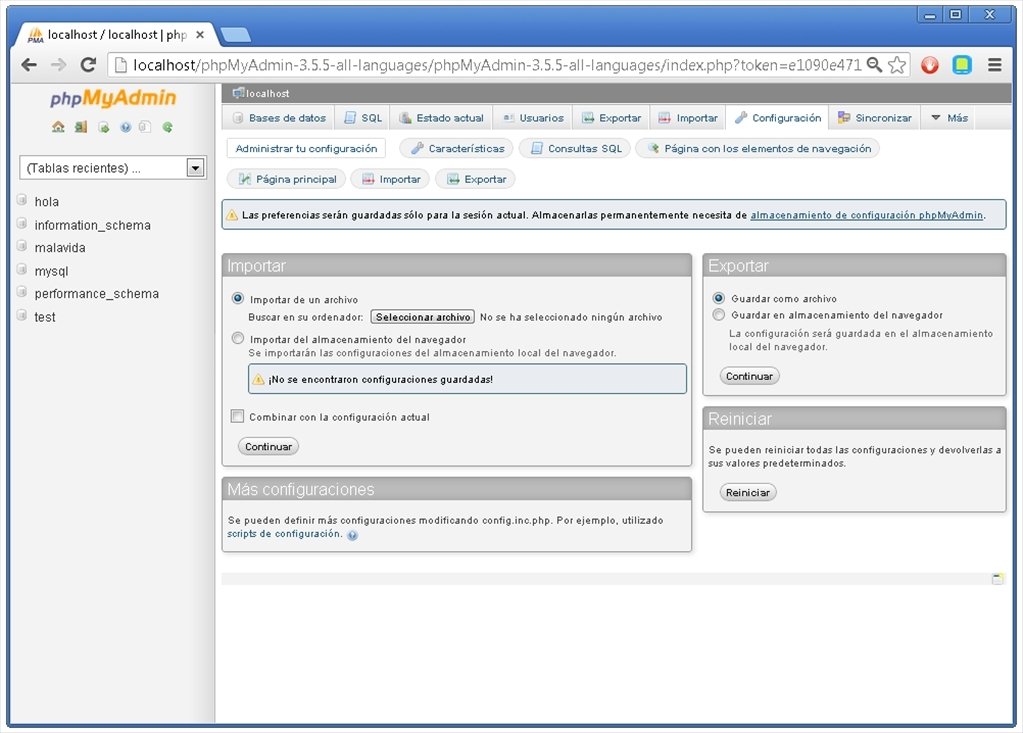
Task: Select Guardar en almacenamiento del navegador radio
Action: click(719, 315)
